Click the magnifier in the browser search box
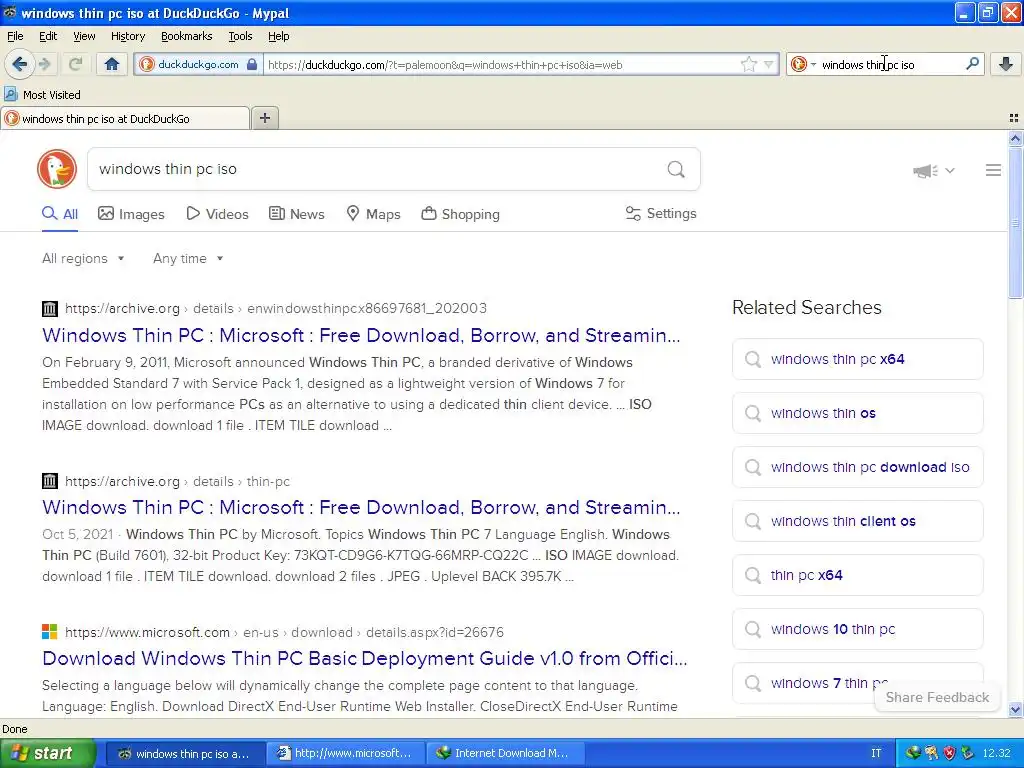The width and height of the screenshot is (1024, 768). tap(972, 63)
